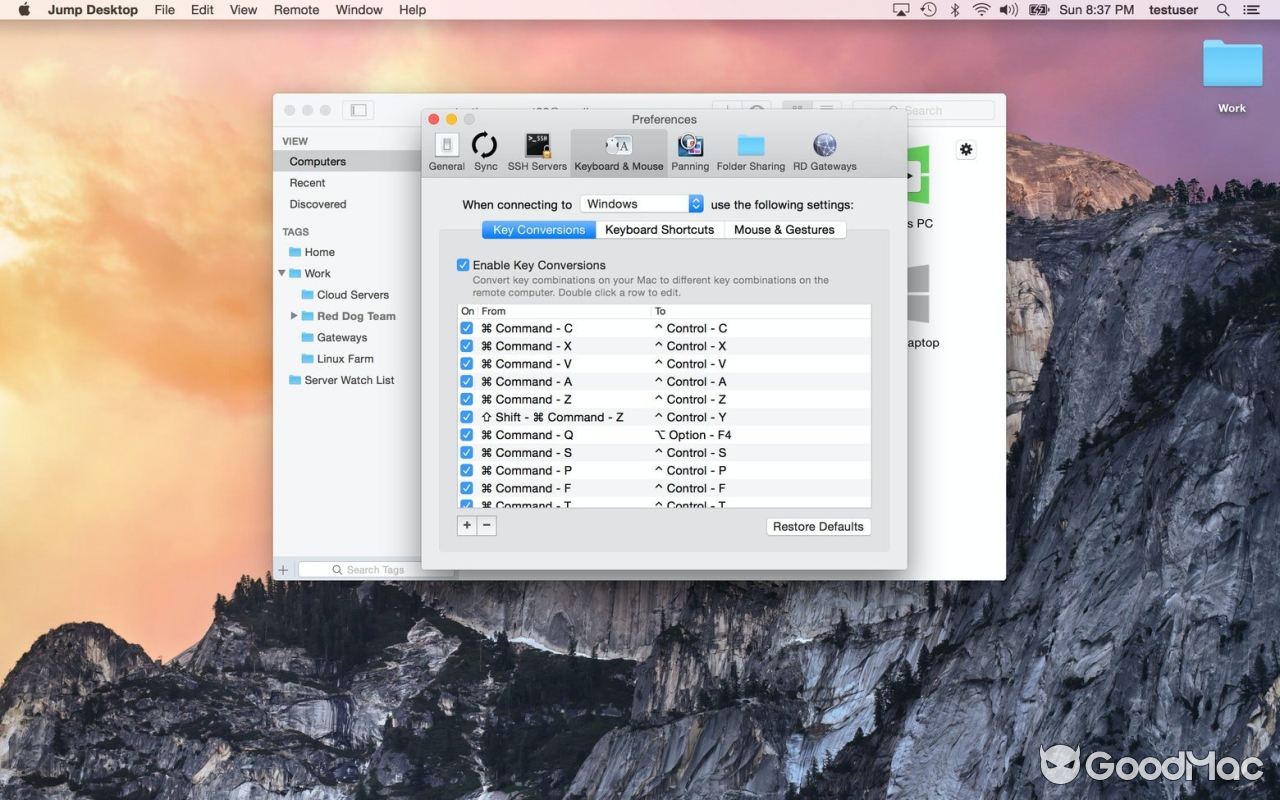The width and height of the screenshot is (1280, 800).
Task: Click the Restore Defaults button
Action: (x=818, y=526)
